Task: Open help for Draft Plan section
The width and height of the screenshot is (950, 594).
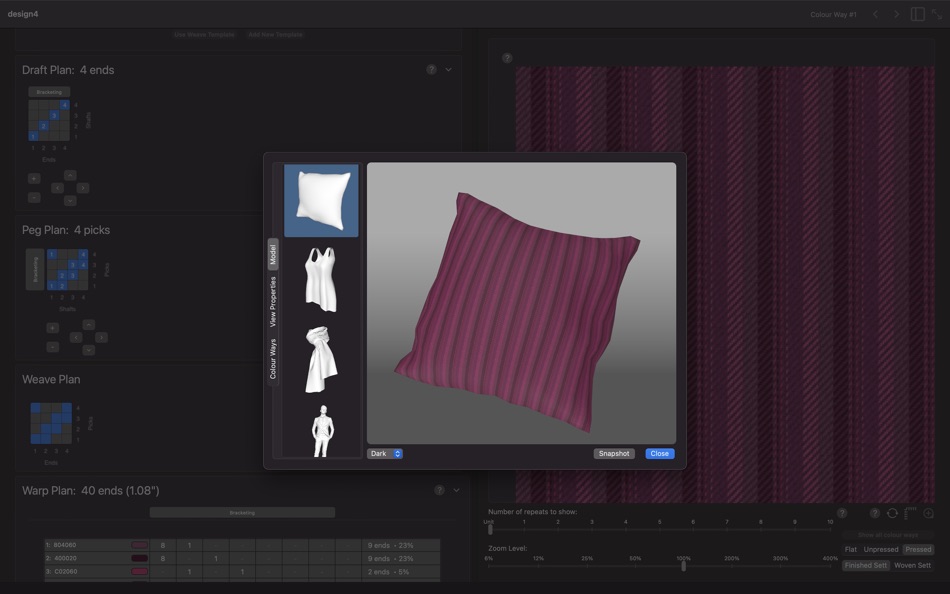Action: point(431,70)
